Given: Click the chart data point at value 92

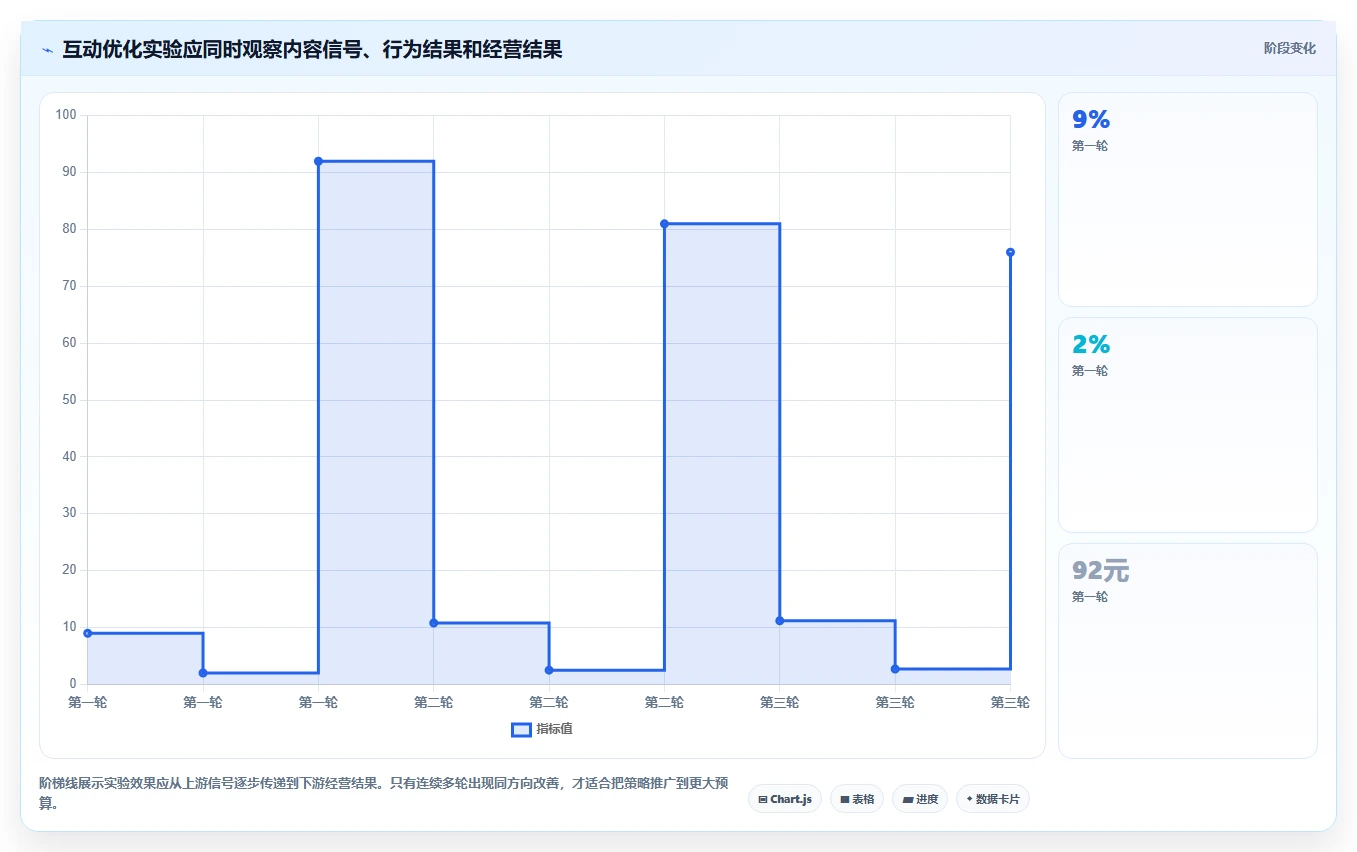Looking at the screenshot, I should (318, 161).
